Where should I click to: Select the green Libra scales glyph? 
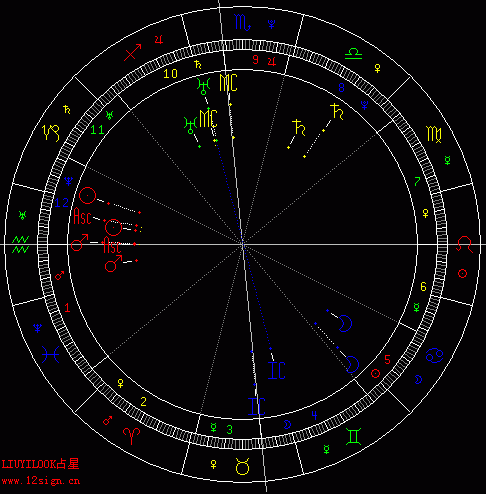(353, 53)
